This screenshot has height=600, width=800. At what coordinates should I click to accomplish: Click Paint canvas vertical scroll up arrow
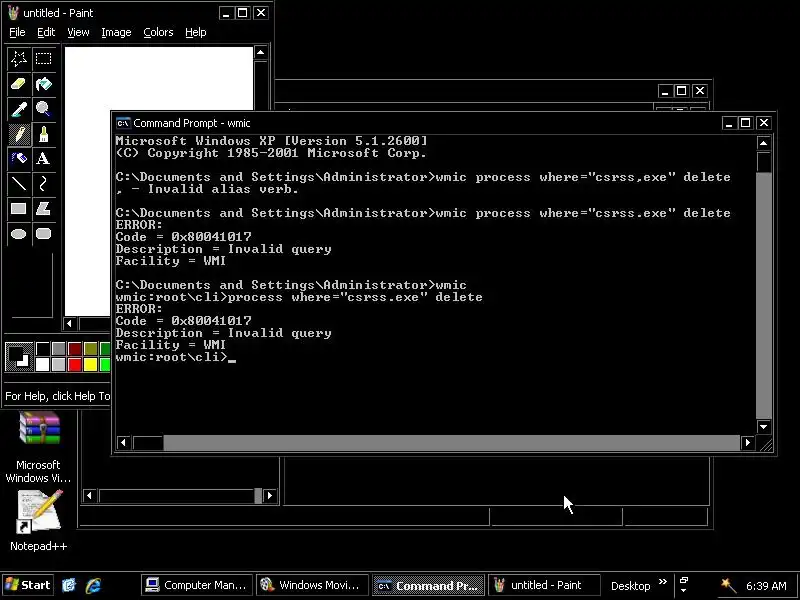click(261, 53)
